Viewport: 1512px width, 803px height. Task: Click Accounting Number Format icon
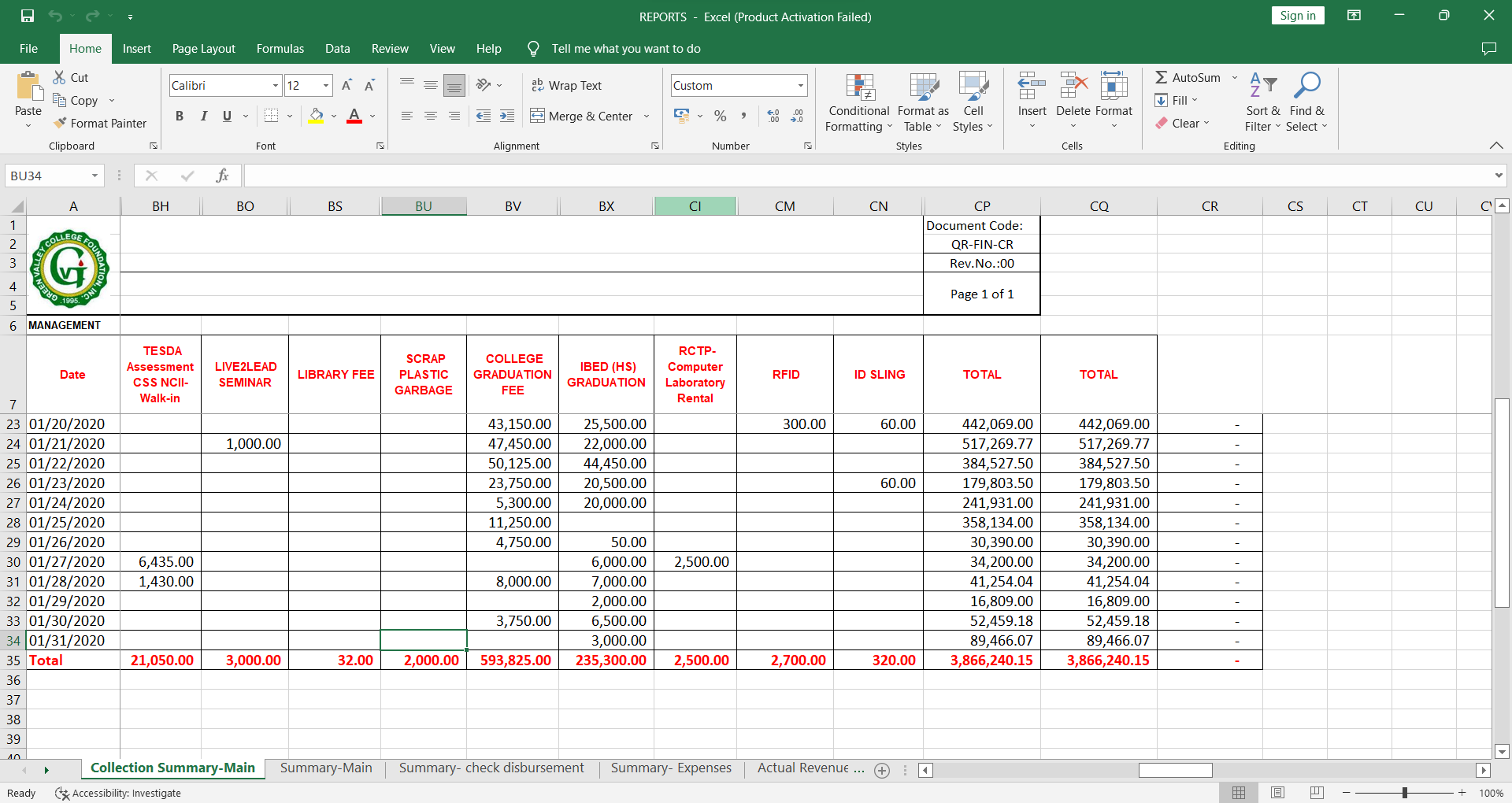[x=682, y=116]
